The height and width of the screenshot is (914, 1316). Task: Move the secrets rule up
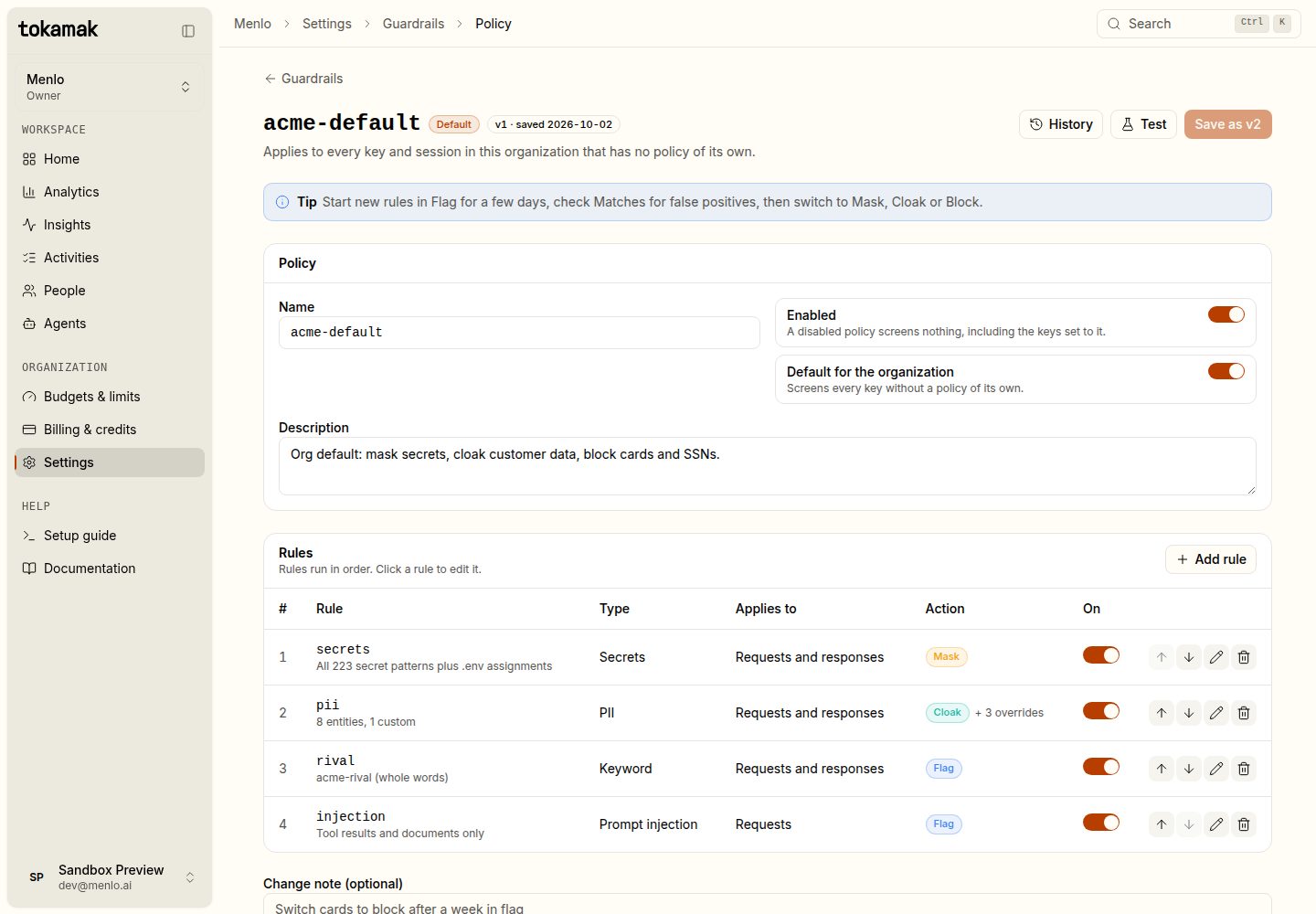click(x=1162, y=657)
